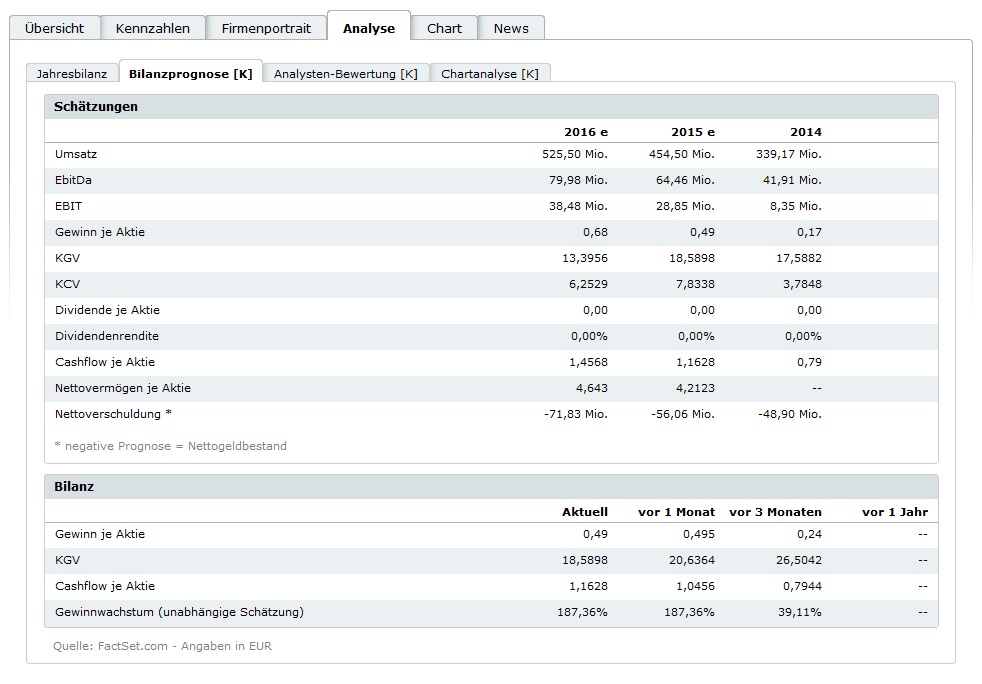This screenshot has width=982, height=684.
Task: Select the Bilanzprognose [K] sub-tab
Action: tap(190, 74)
